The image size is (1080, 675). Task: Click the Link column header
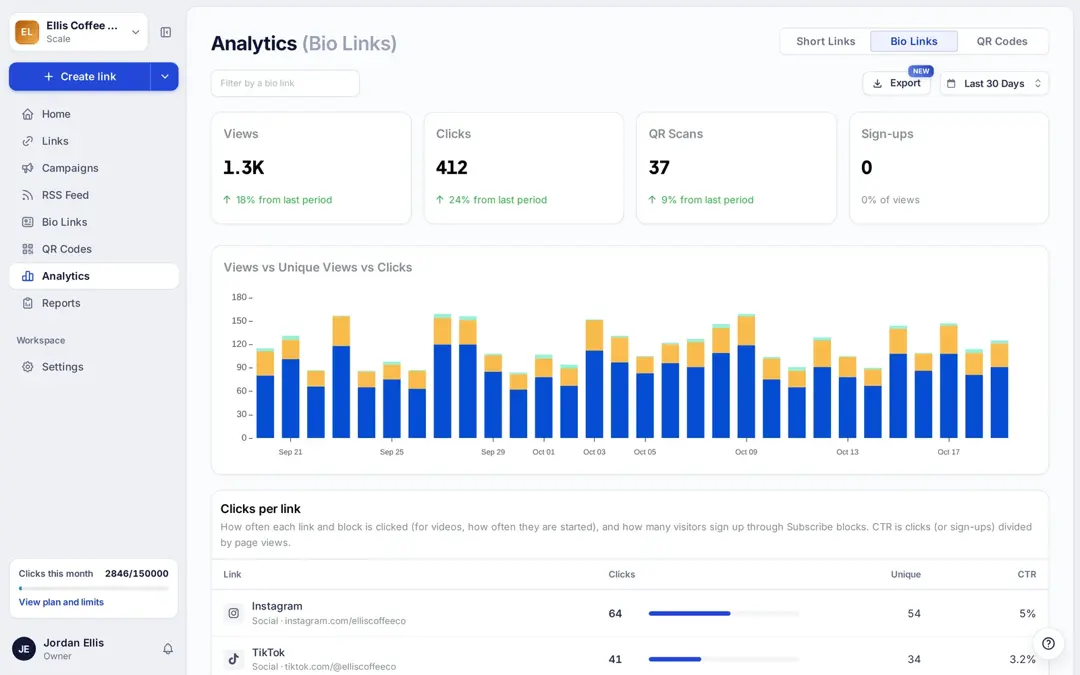point(232,574)
